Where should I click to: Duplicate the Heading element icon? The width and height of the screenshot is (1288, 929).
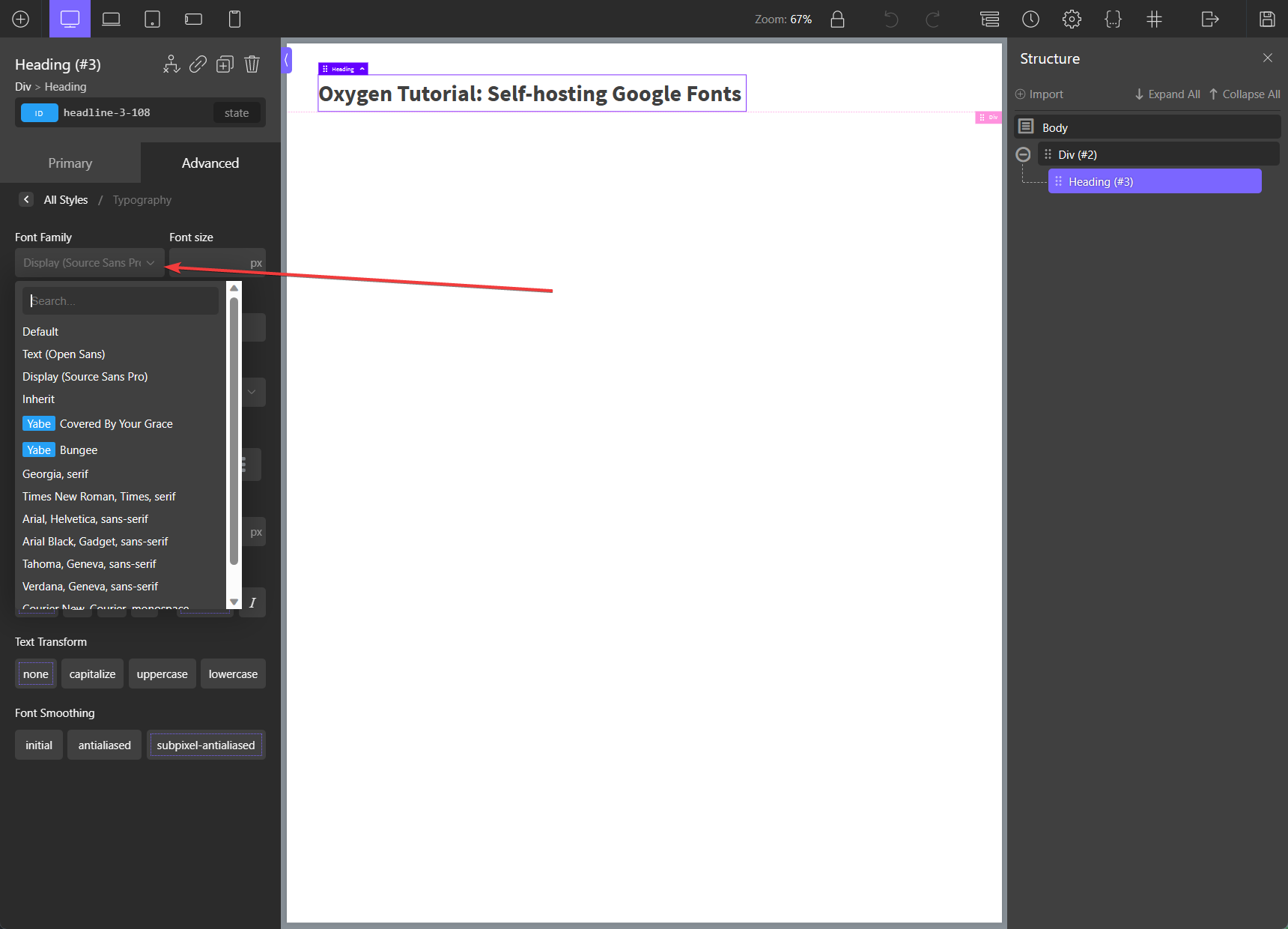225,64
